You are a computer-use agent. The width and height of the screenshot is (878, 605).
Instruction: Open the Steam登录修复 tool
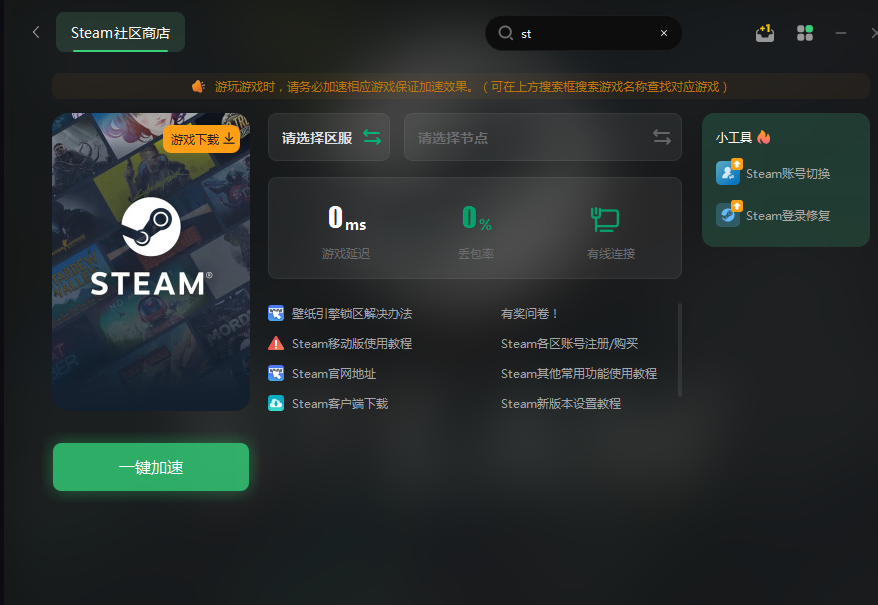click(773, 215)
